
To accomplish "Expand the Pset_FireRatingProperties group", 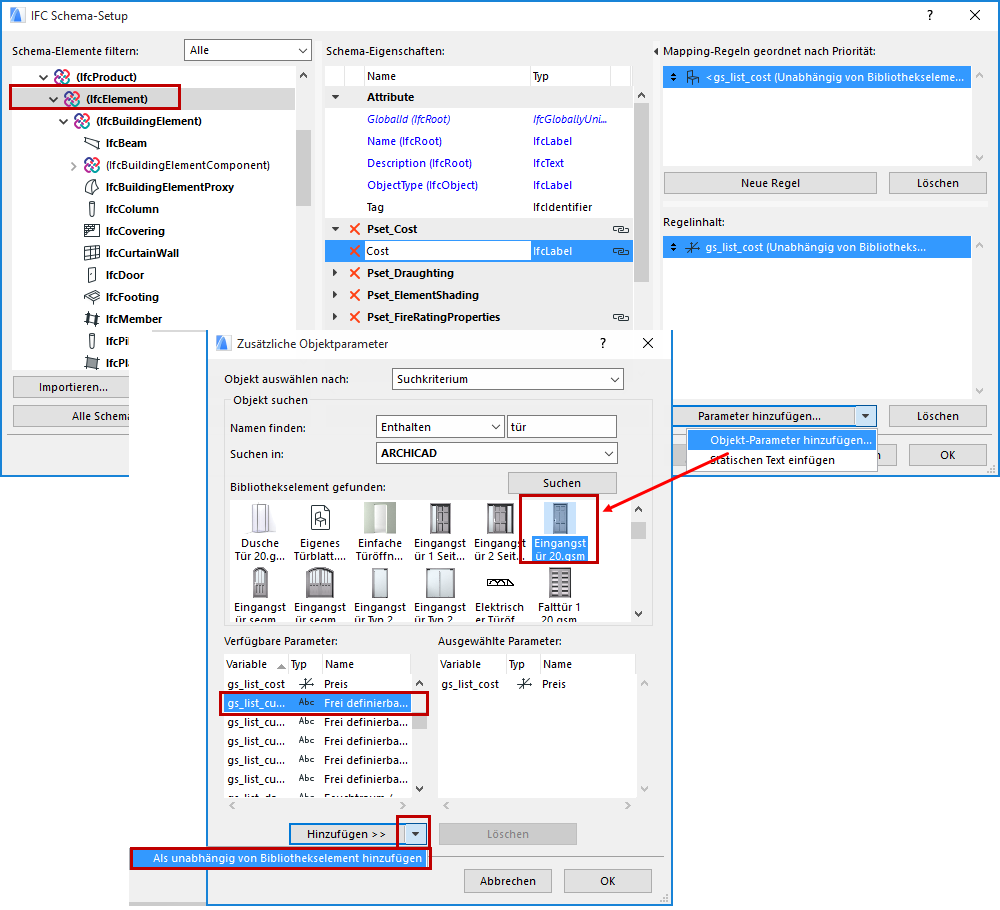I will (335, 317).
